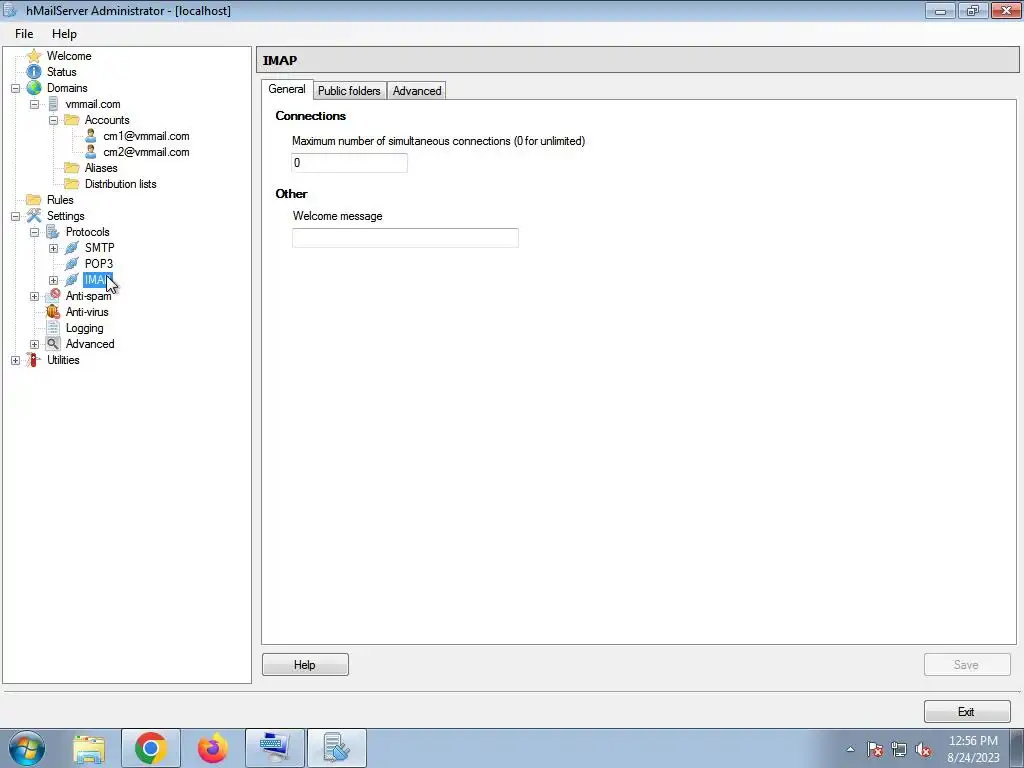Screen dimensions: 1024x768
Task: Launch Google Chrome from the taskbar
Action: point(151,748)
